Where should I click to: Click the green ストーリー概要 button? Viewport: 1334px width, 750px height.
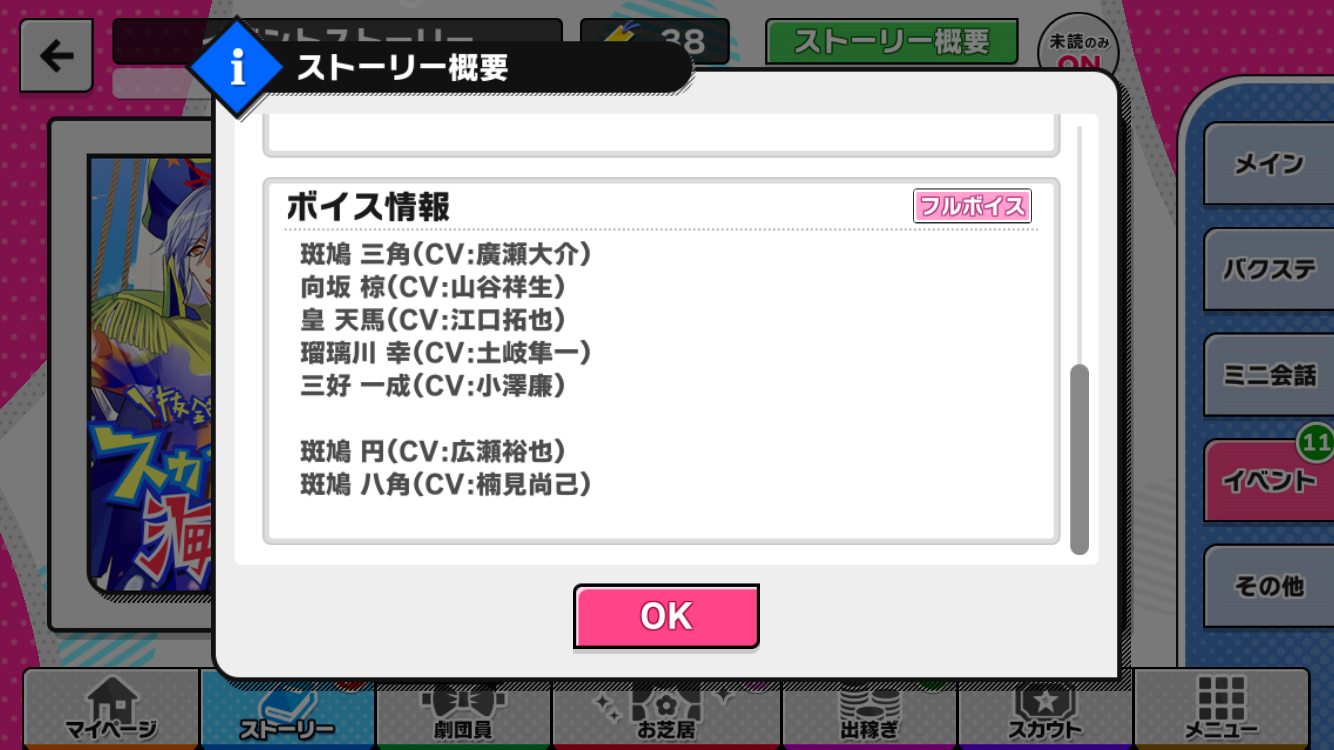pos(892,42)
